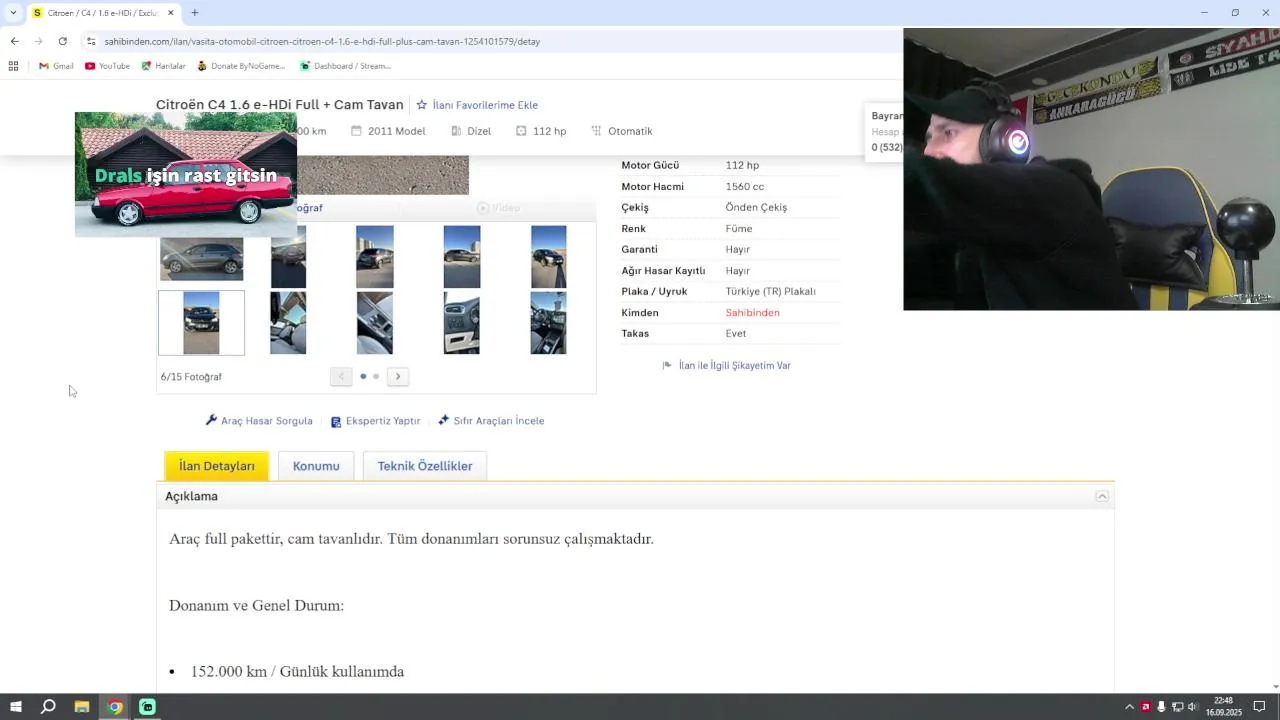Click İlan ile İlgili Şikayetim Var link
This screenshot has height=720, width=1280.
(x=727, y=366)
